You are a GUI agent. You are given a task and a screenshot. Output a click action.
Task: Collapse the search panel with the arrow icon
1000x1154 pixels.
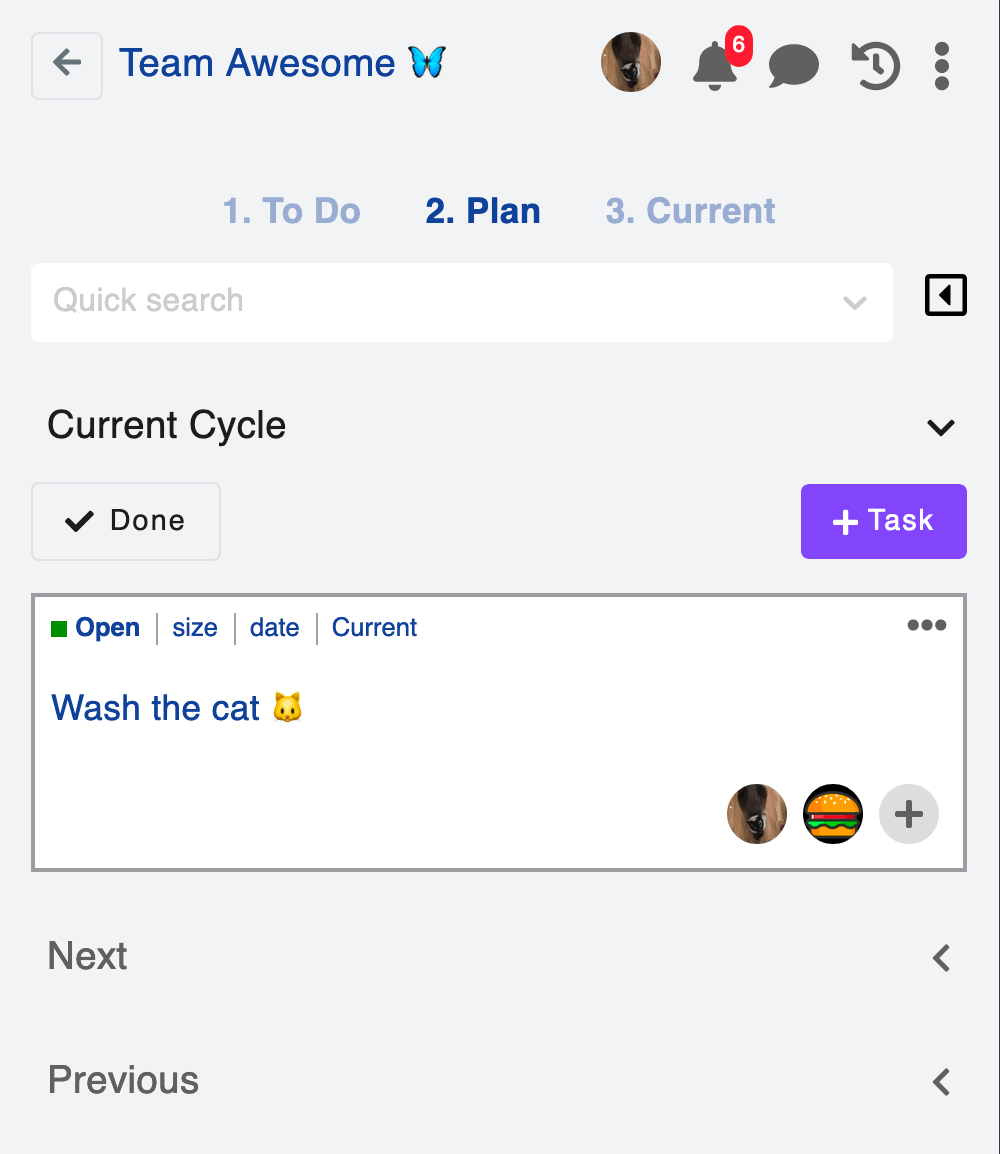click(x=945, y=294)
